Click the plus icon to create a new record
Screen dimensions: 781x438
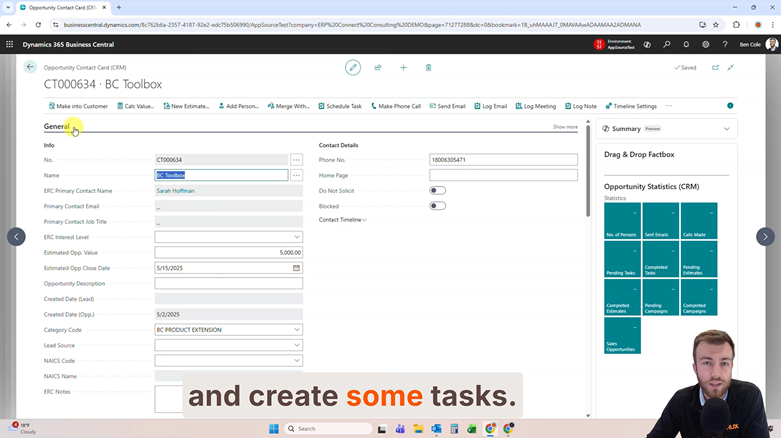coord(403,67)
